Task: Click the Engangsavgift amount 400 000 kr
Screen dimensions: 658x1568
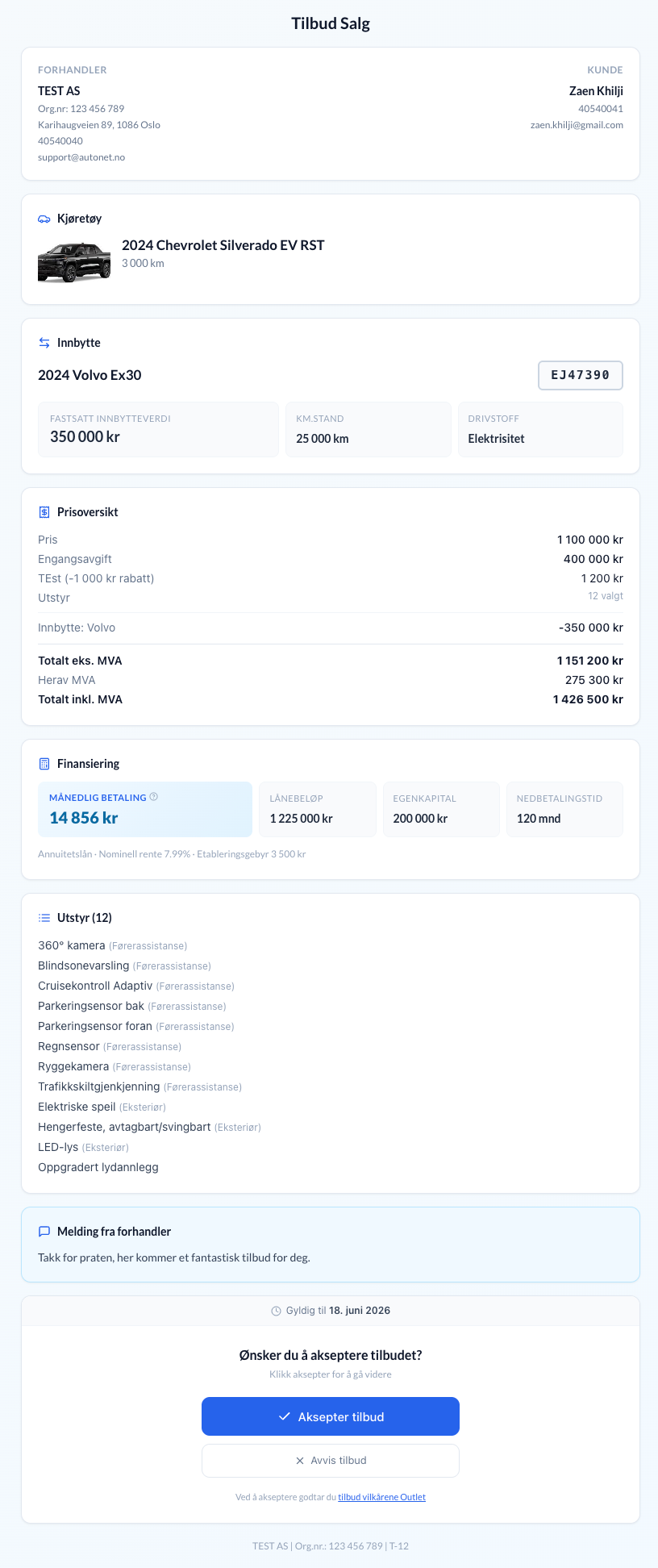Action: tap(593, 559)
